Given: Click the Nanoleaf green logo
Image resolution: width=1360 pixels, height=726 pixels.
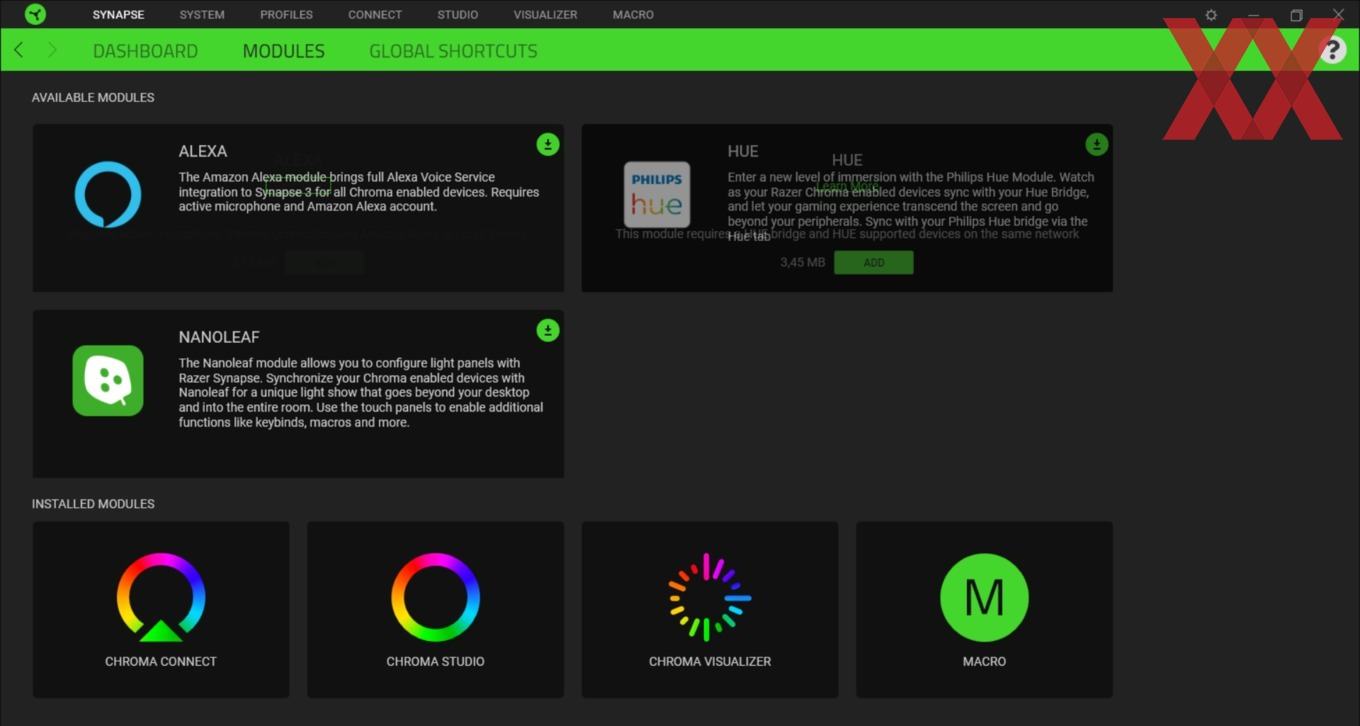Looking at the screenshot, I should [108, 381].
